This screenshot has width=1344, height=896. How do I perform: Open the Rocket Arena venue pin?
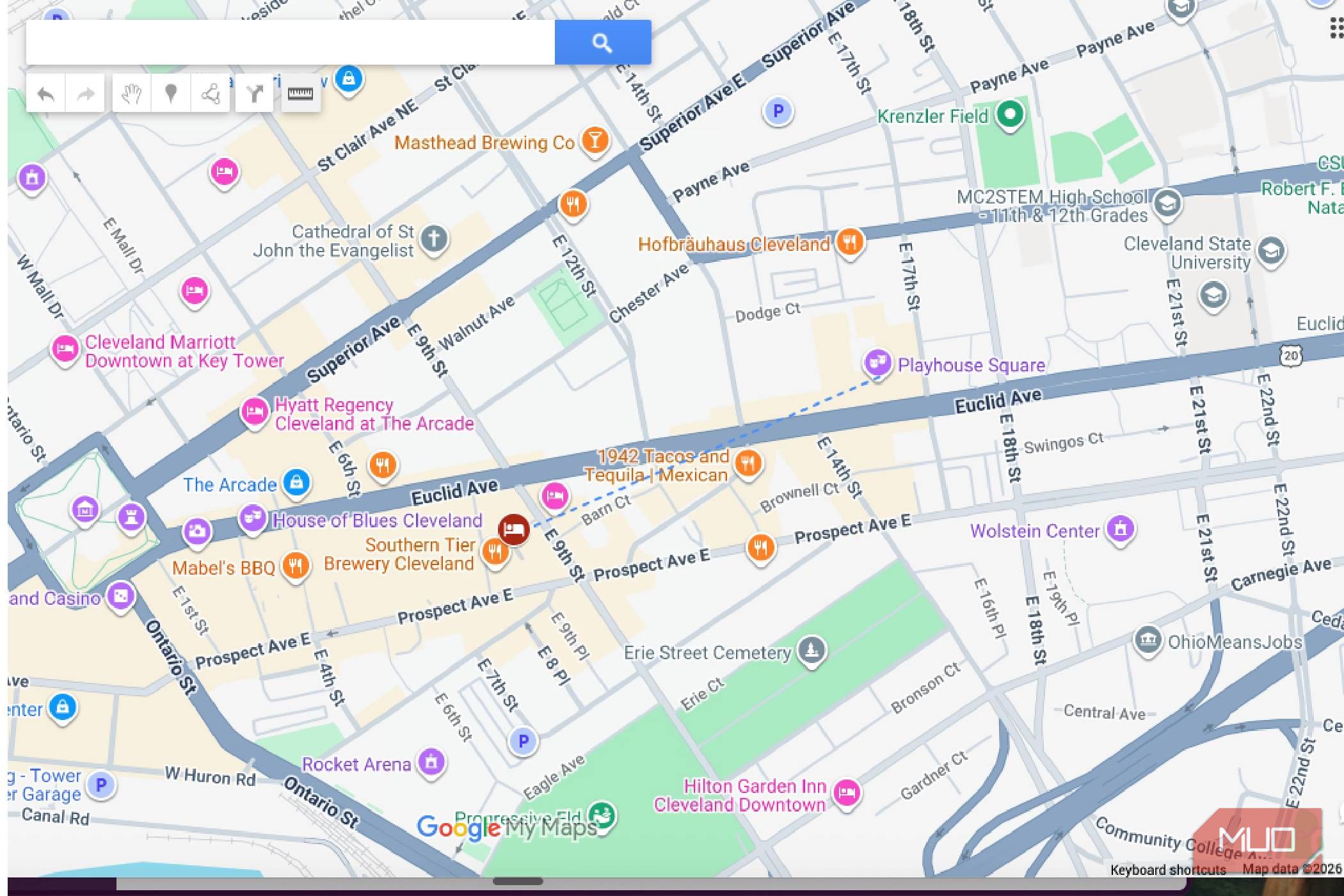point(431,763)
